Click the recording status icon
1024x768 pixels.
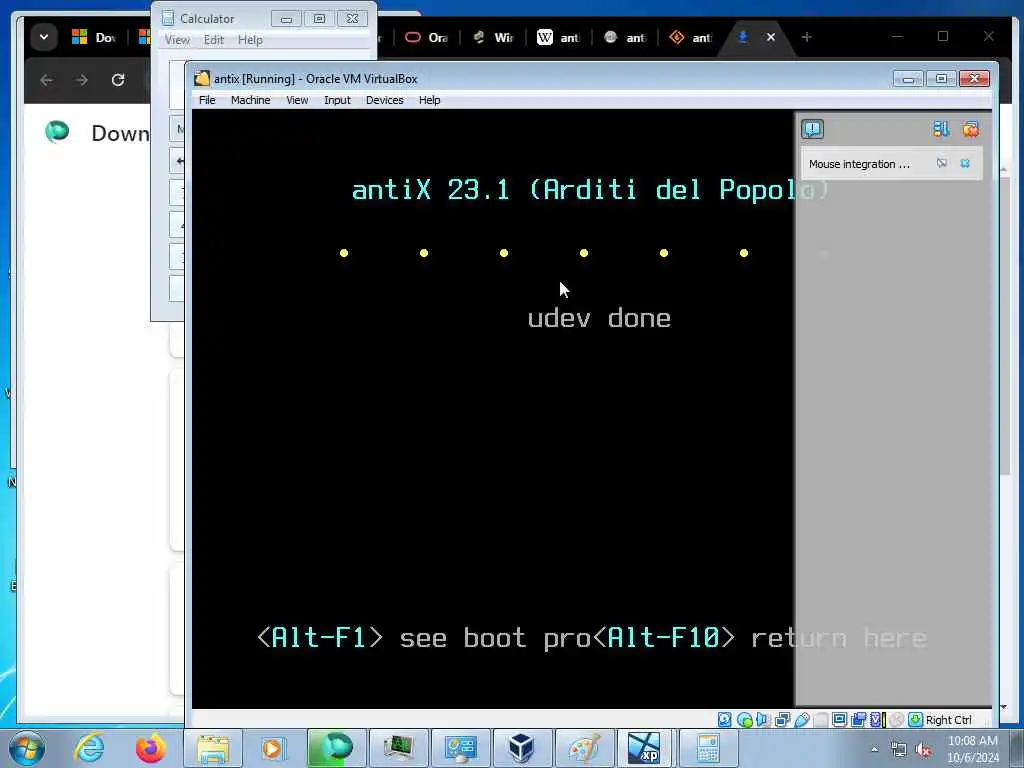858,720
